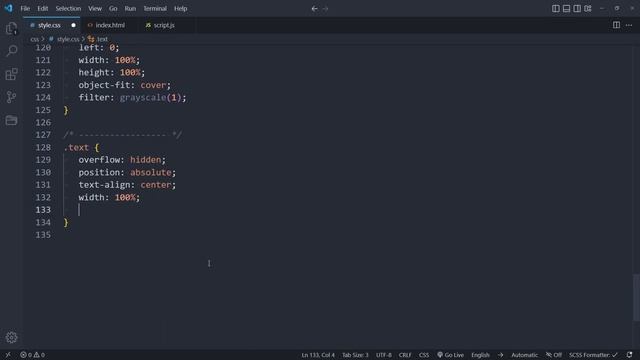This screenshot has height=360, width=640.
Task: Open Source Control view in activity bar
Action: [x=11, y=97]
